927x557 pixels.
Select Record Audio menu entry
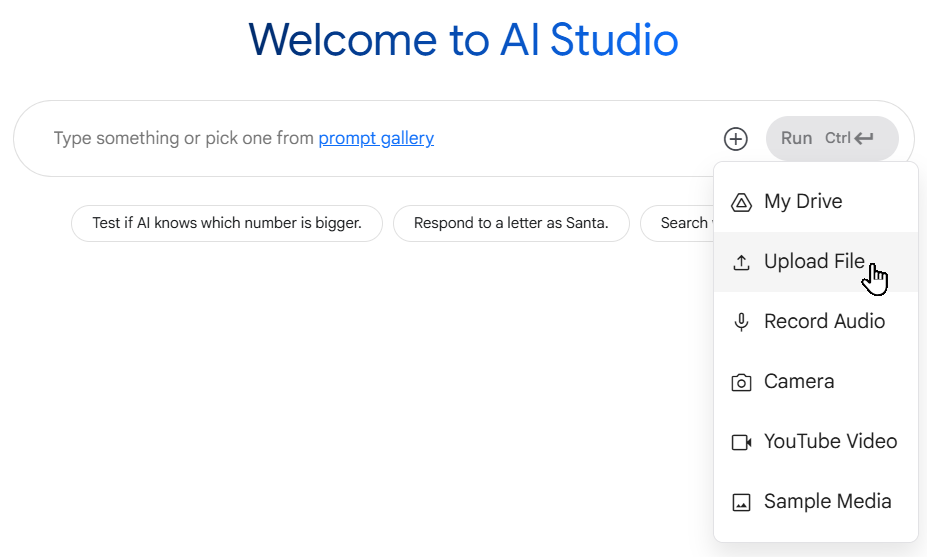tap(816, 322)
